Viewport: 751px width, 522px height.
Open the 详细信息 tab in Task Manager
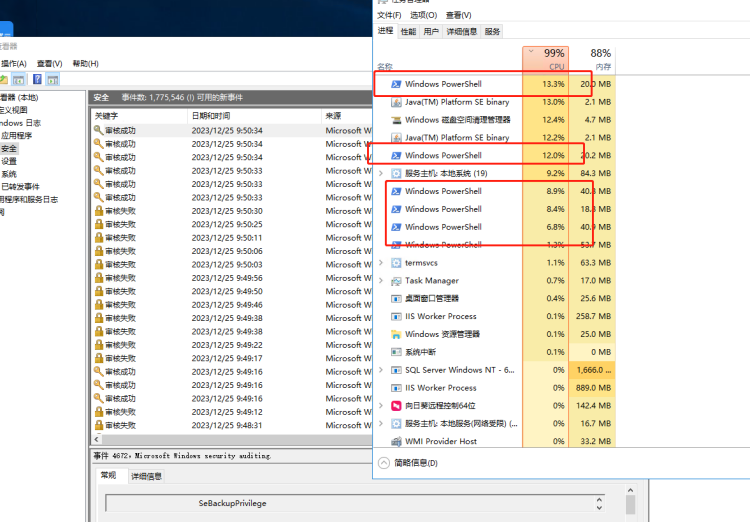click(461, 32)
